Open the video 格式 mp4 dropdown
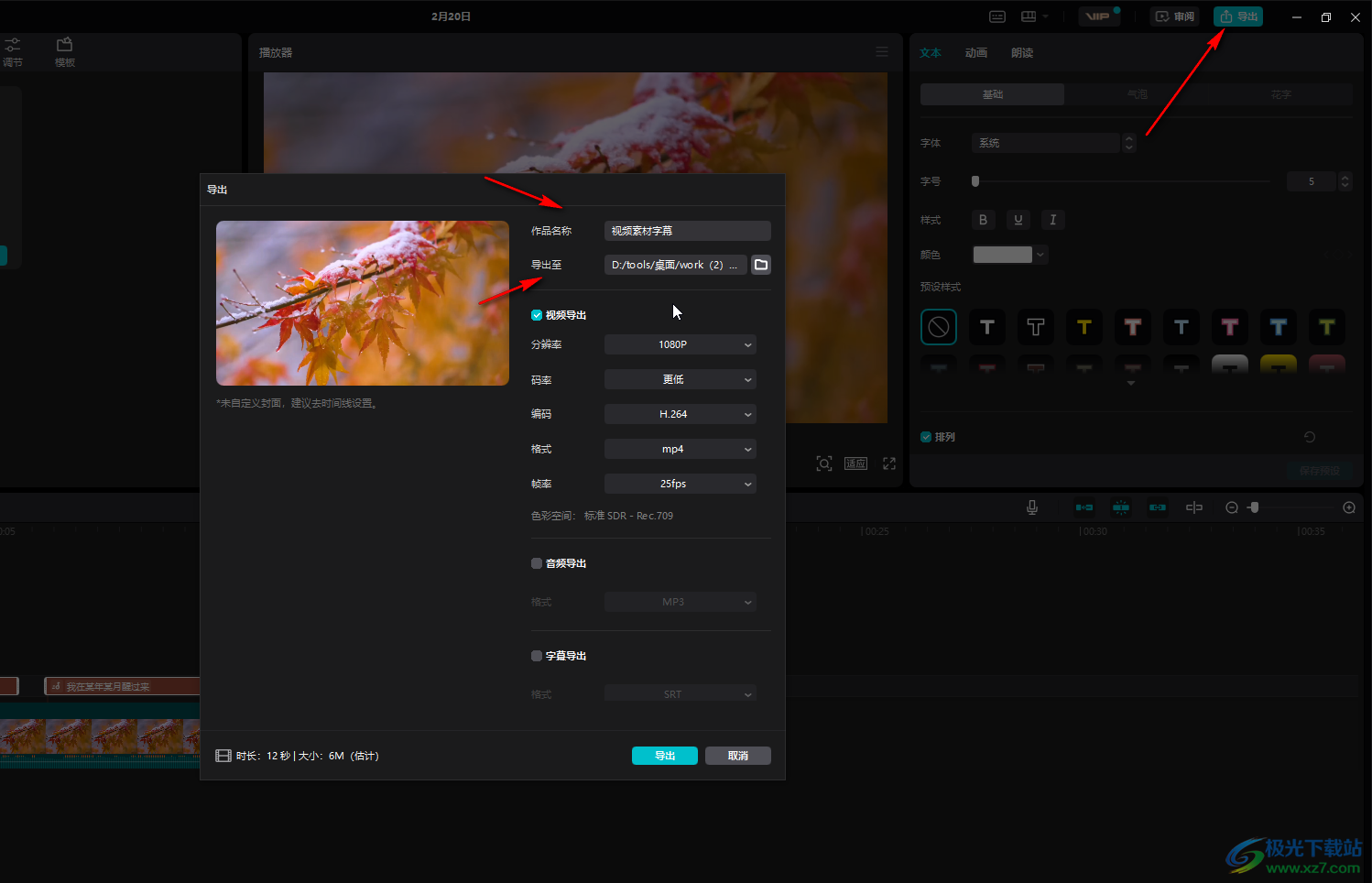Viewport: 1372px width, 883px height. 681,449
